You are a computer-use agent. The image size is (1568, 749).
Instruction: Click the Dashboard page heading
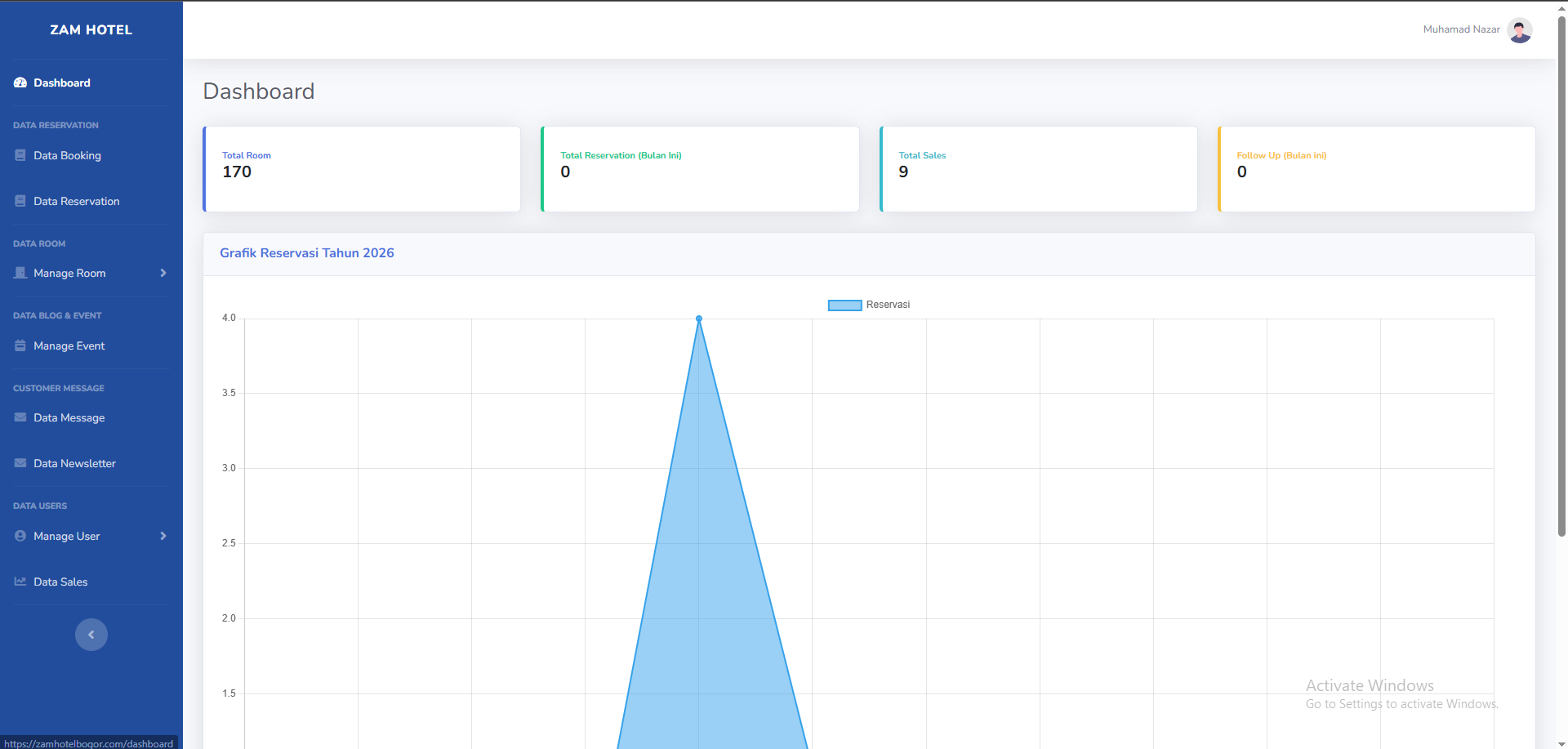tap(258, 91)
